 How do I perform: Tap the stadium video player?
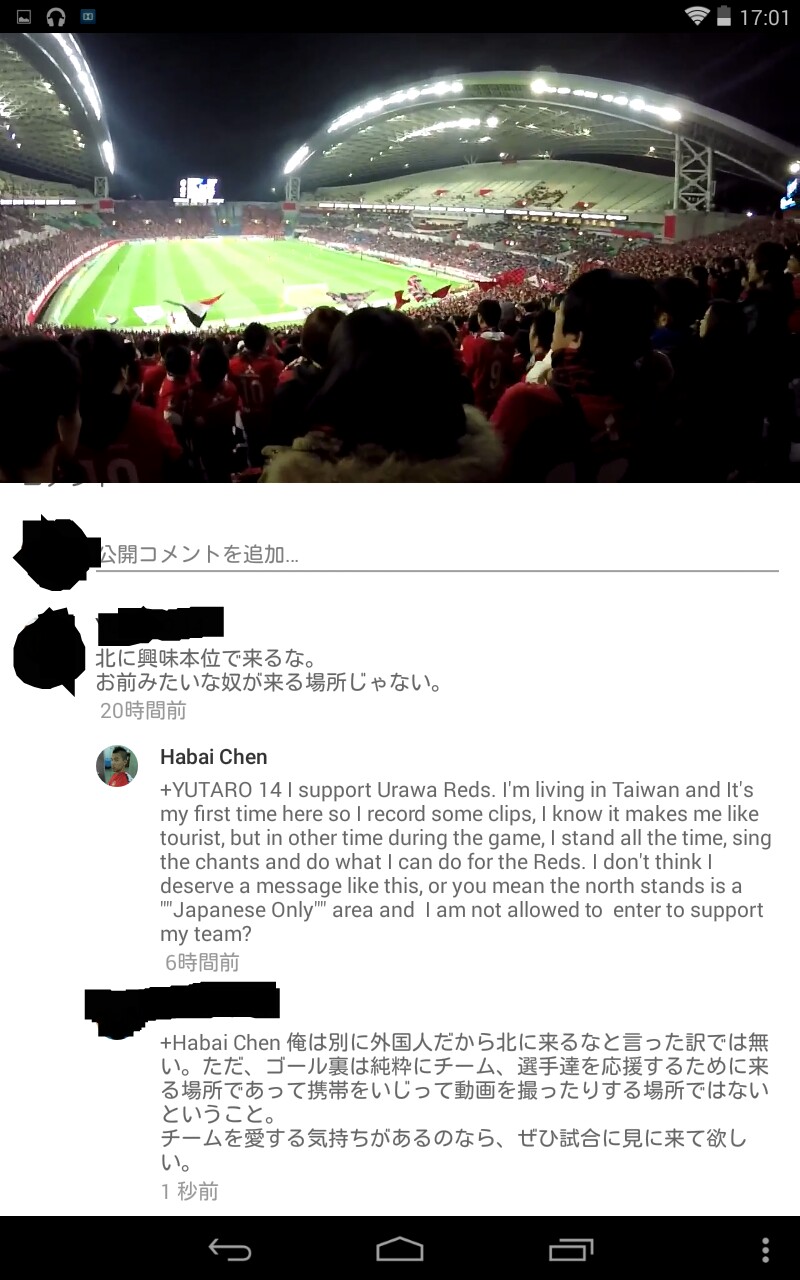[x=400, y=258]
